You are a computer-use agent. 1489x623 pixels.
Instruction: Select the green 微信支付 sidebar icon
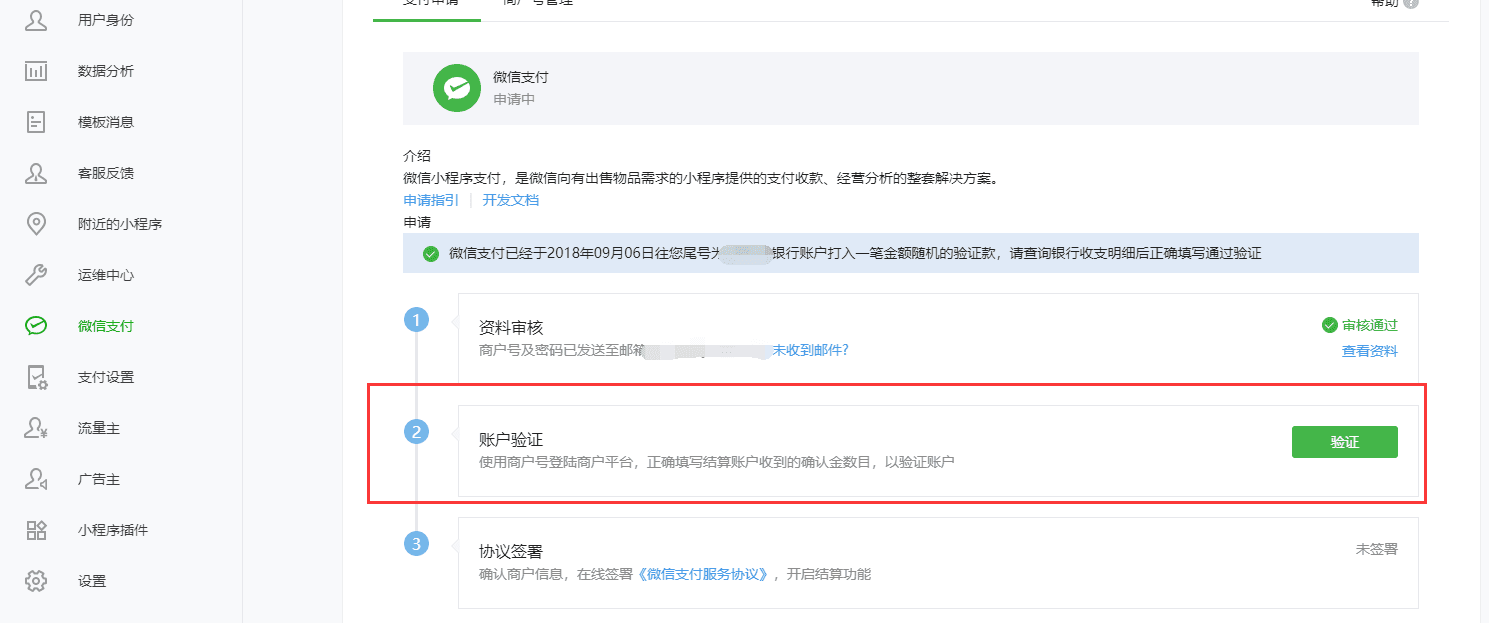tap(36, 326)
